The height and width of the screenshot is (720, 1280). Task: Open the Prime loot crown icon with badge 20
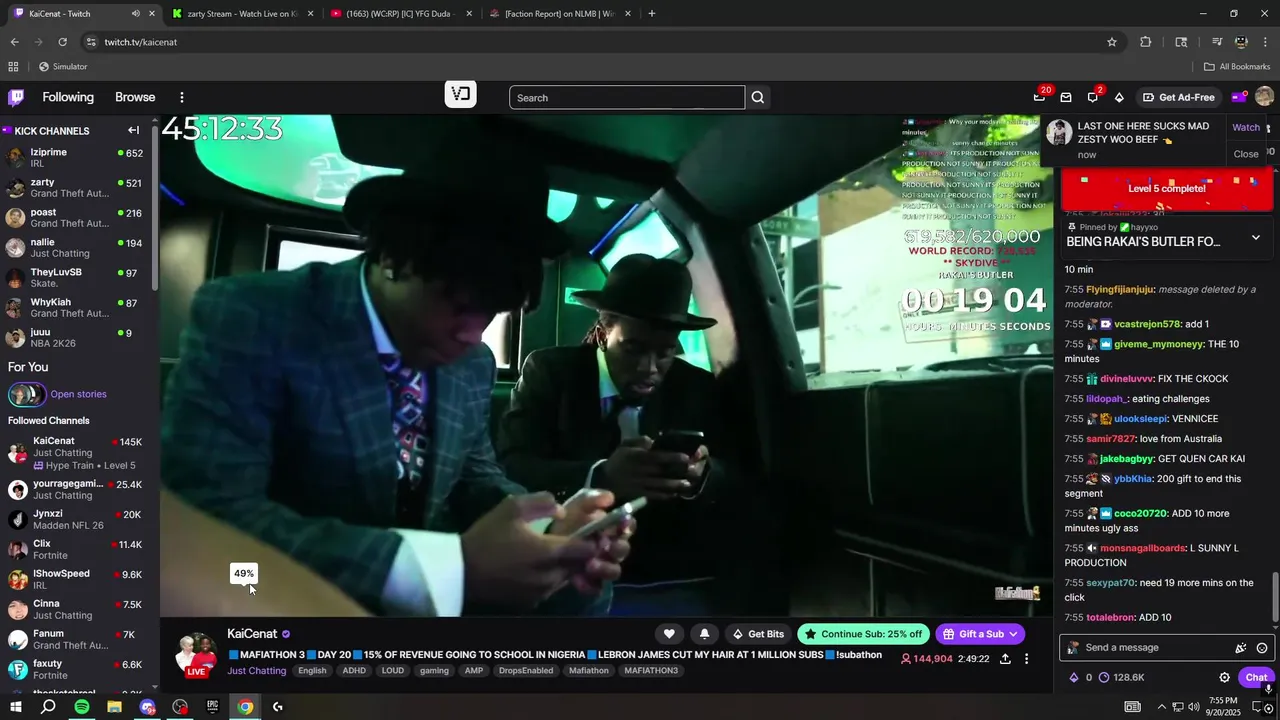point(1039,97)
